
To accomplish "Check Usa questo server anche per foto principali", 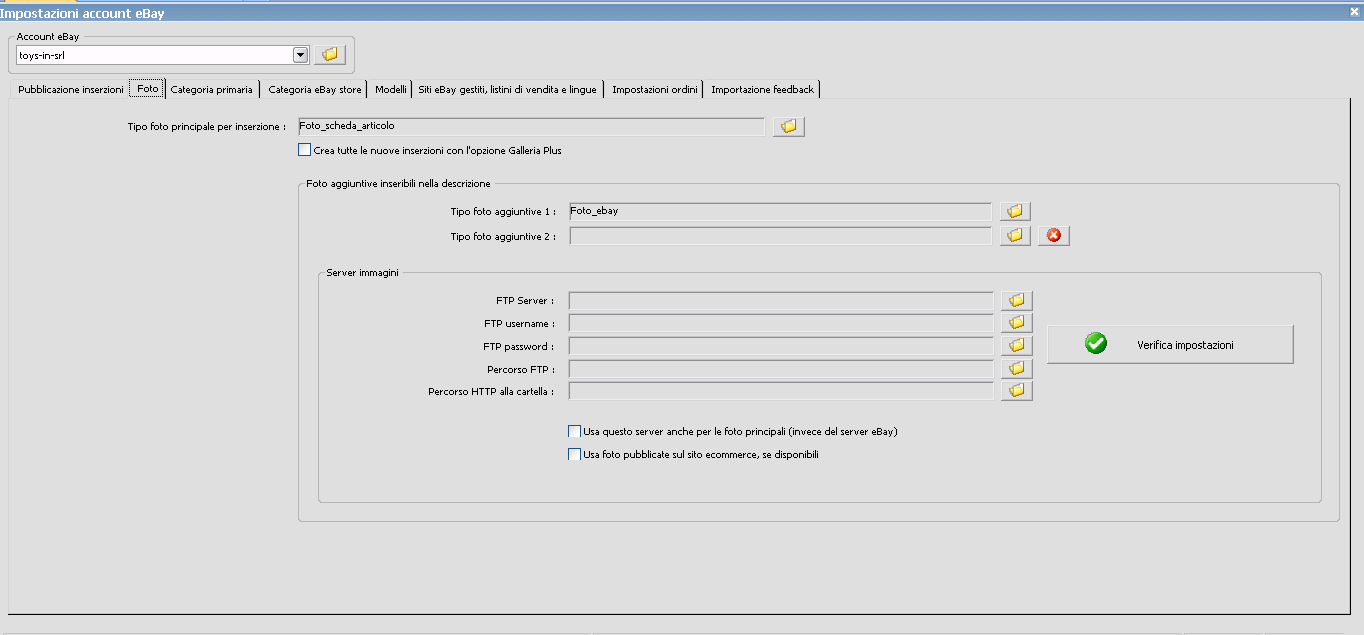I will (x=574, y=432).
